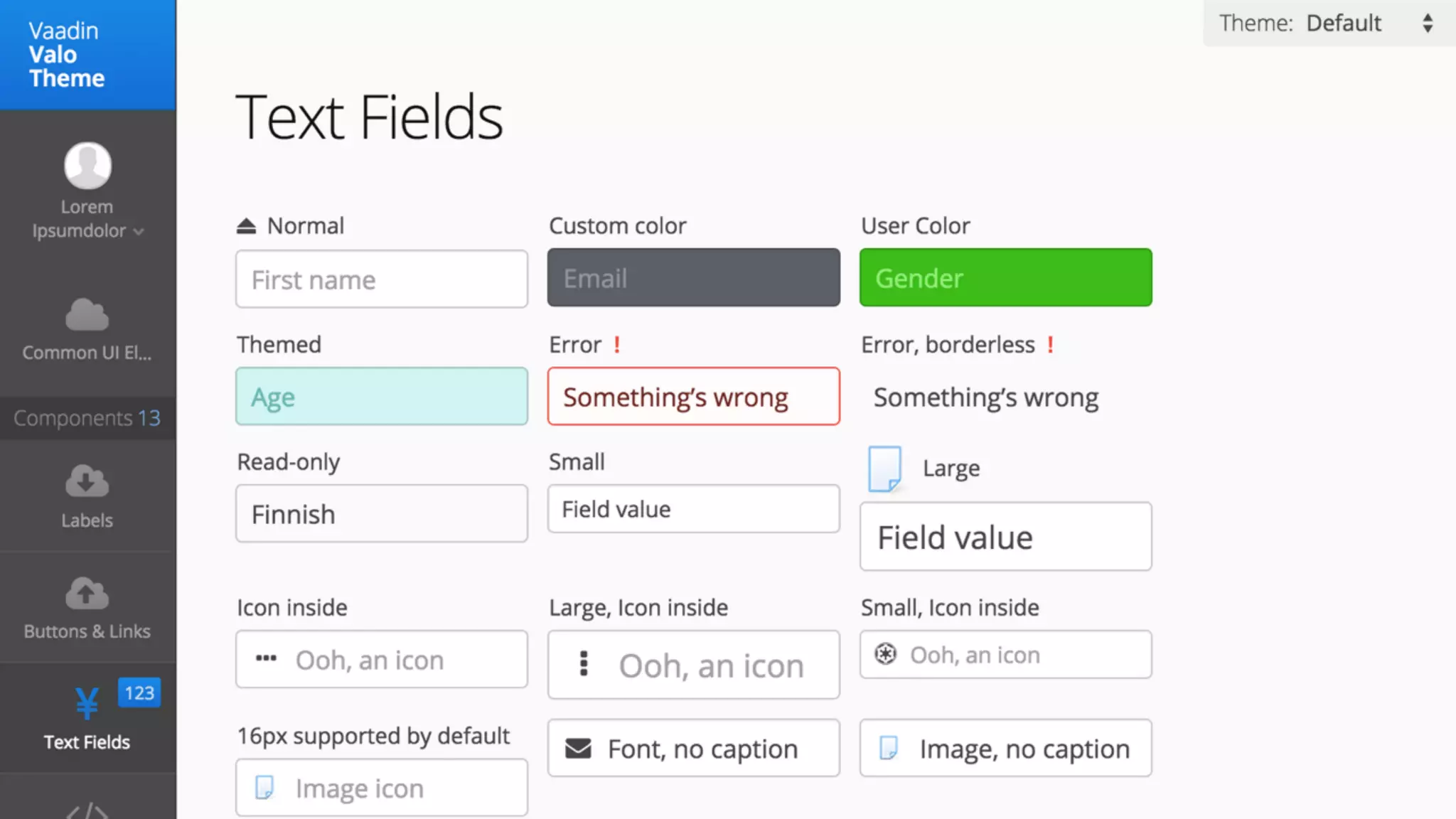
Task: Click the First name input field
Action: coord(382,279)
